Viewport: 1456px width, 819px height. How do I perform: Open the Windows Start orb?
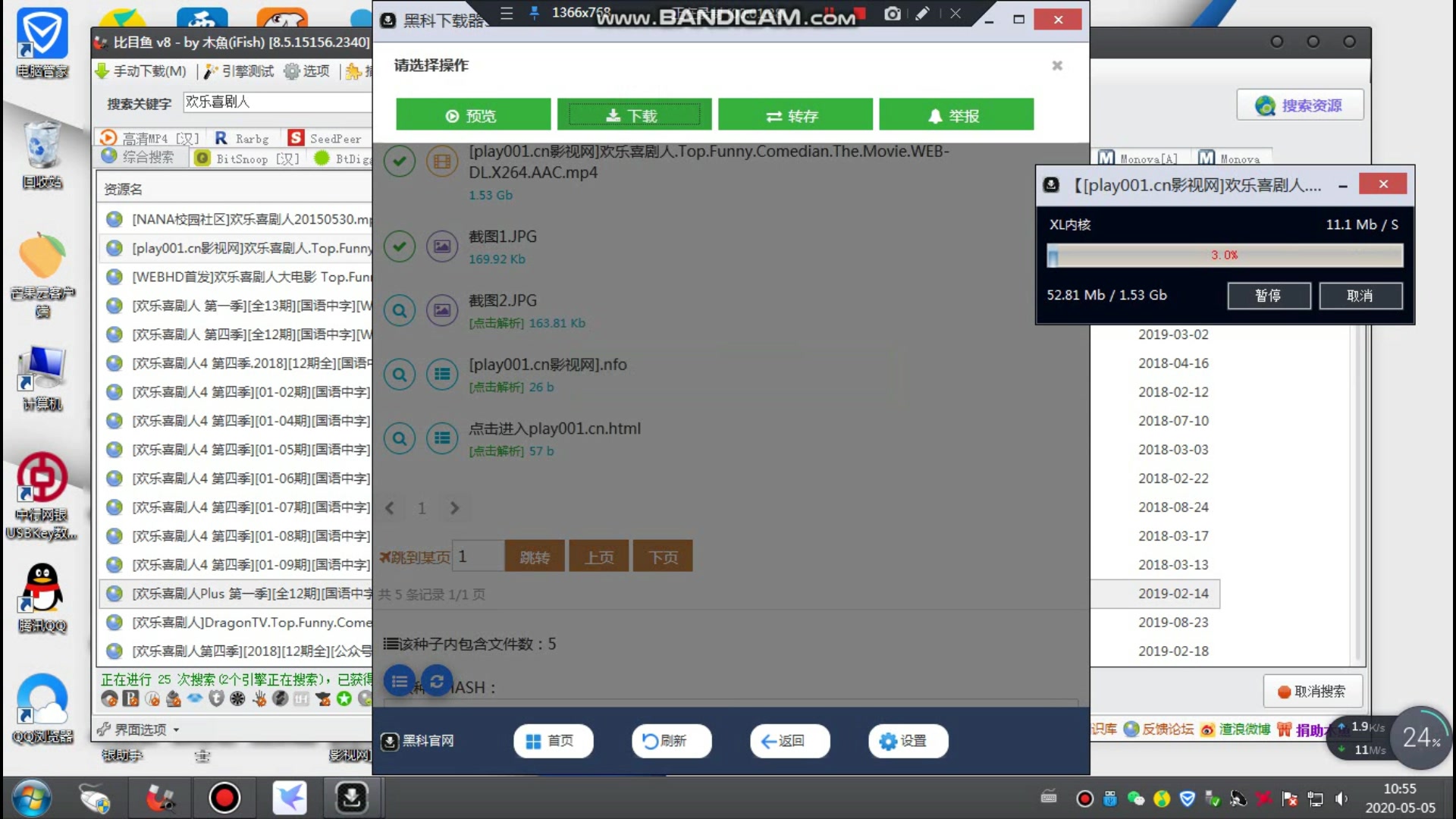32,799
